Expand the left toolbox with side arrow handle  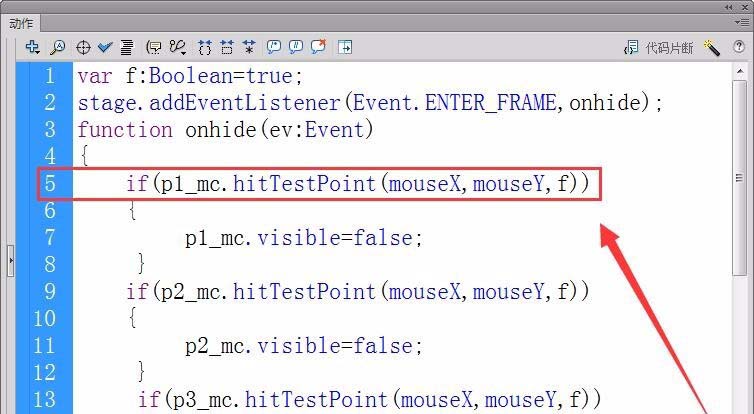click(11, 261)
